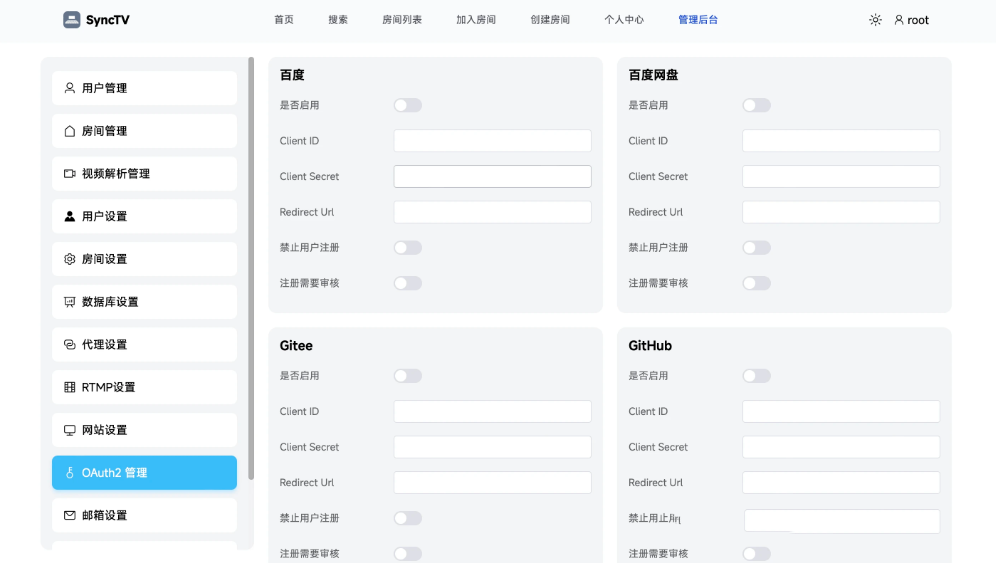The width and height of the screenshot is (996, 563).
Task: Focus the 百度 Client ID field
Action: [x=492, y=140]
